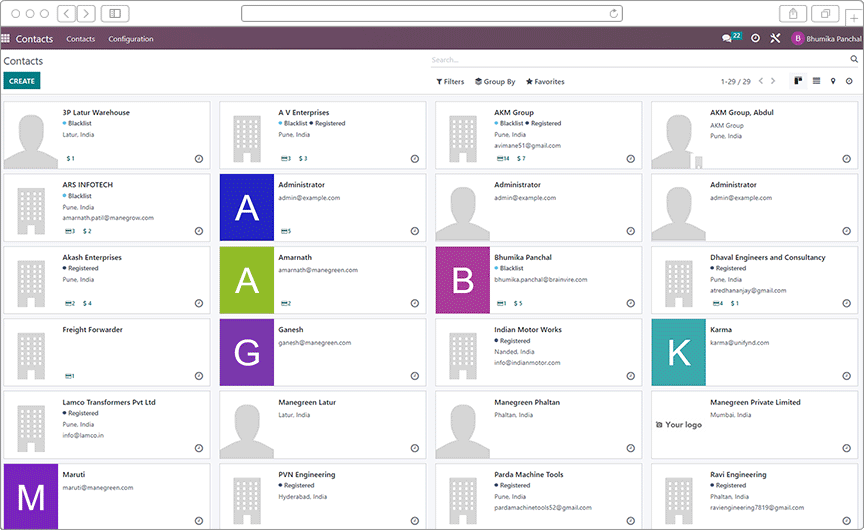Screen dimensions: 864x530
Task: Switch to the map view
Action: tap(833, 81)
